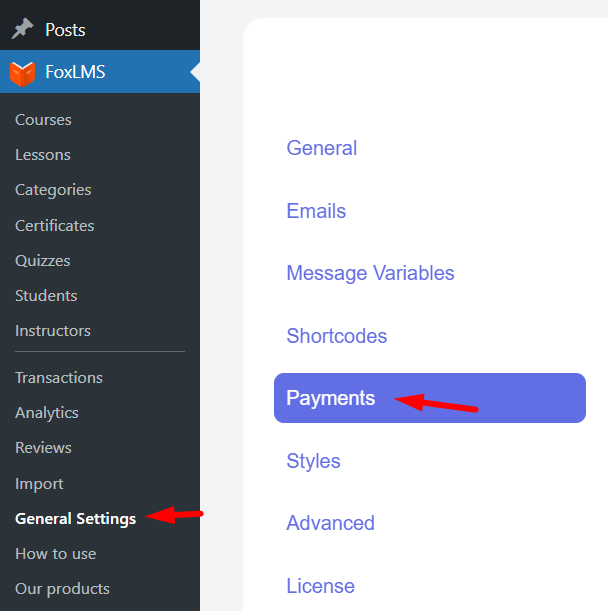Image resolution: width=608 pixels, height=611 pixels.
Task: Open General Settings in the sidebar
Action: [x=75, y=519]
